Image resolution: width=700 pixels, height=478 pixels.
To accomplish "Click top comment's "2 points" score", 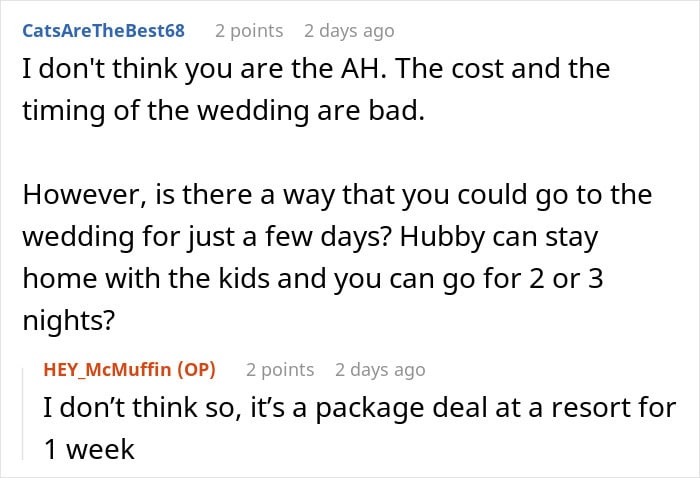I will pyautogui.click(x=249, y=31).
